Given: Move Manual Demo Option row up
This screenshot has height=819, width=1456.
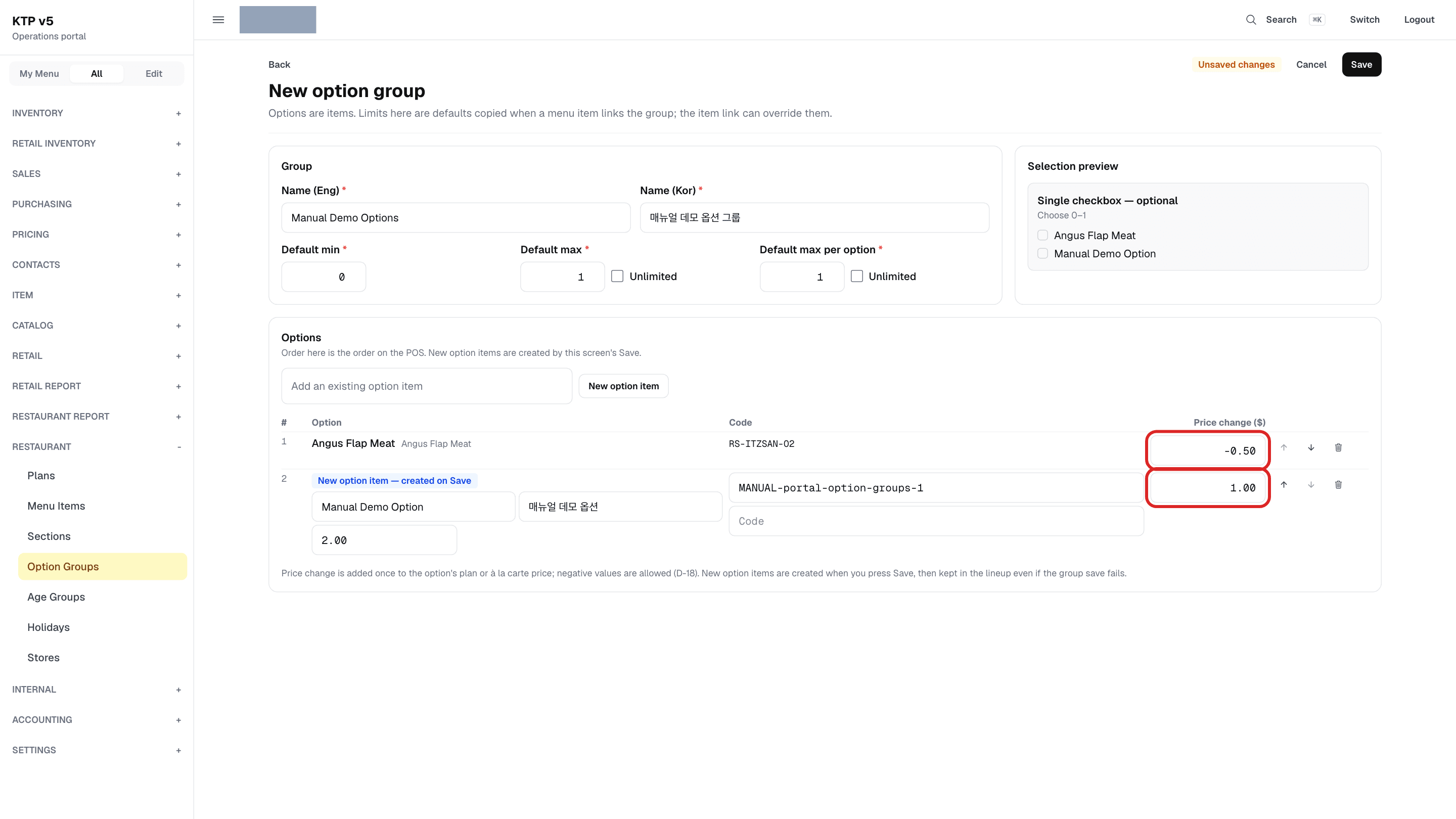Looking at the screenshot, I should click(1284, 485).
